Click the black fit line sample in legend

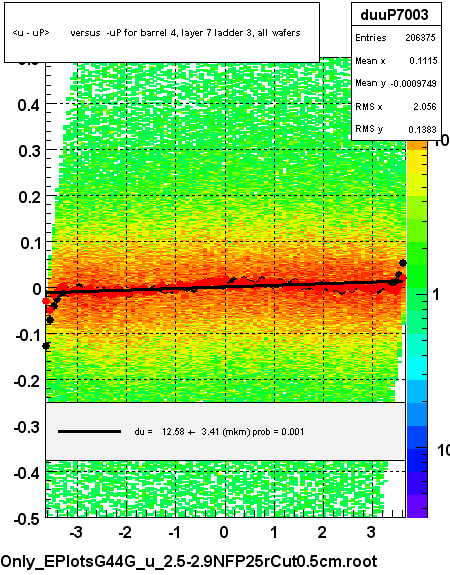pyautogui.click(x=89, y=432)
